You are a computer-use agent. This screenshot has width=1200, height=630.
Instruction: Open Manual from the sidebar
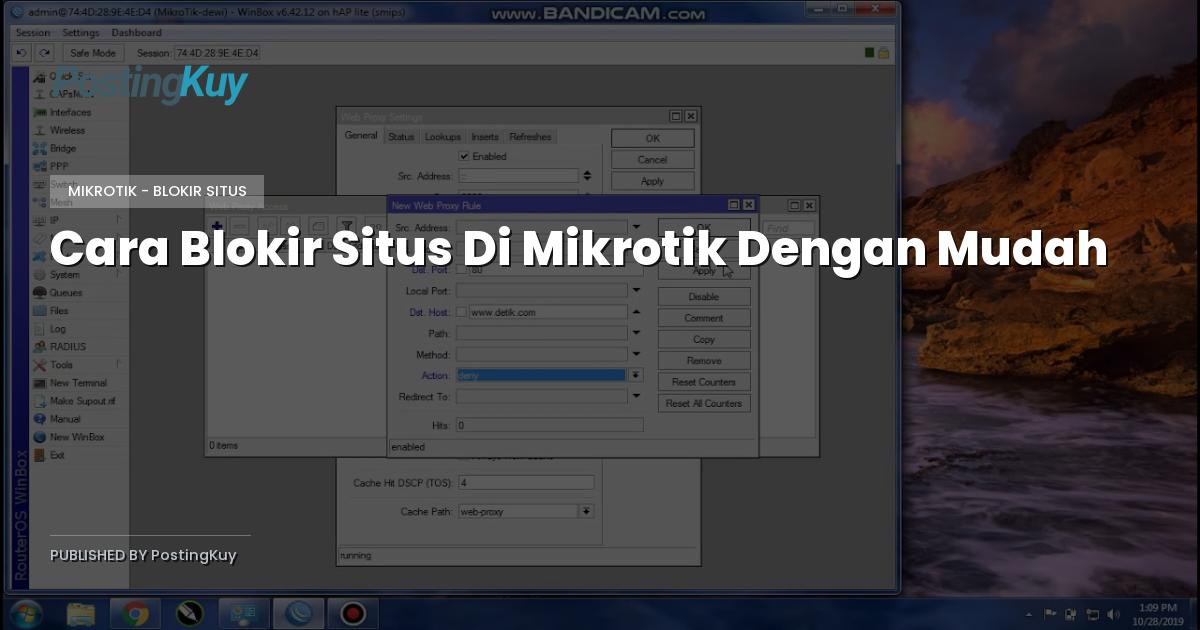point(65,419)
